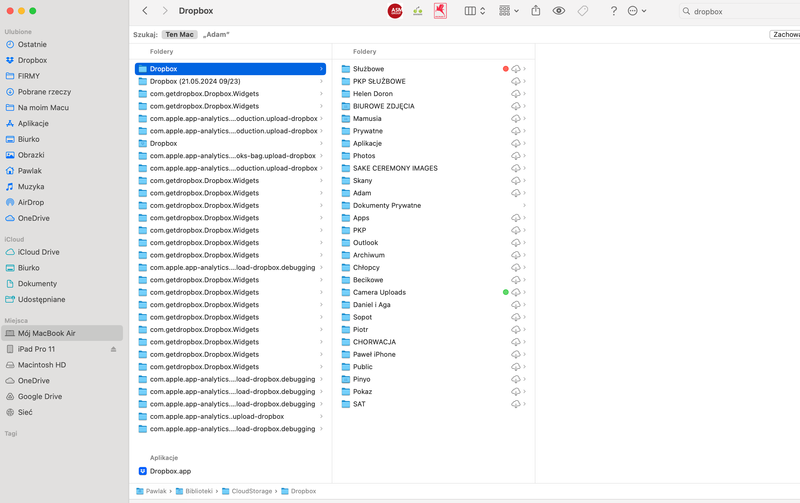
Task: Open the ellipsis more actions menu
Action: point(637,11)
